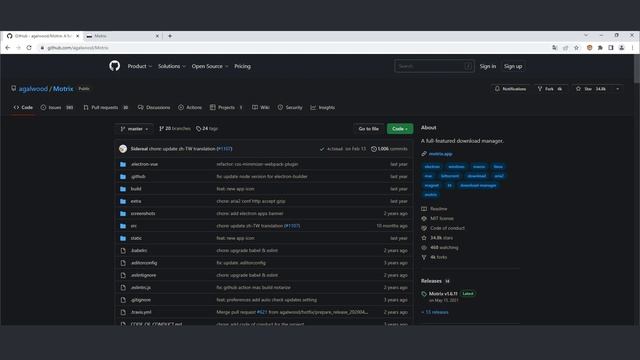View the 34.8k stars link
Image resolution: width=640 pixels, height=360 pixels.
click(x=441, y=238)
